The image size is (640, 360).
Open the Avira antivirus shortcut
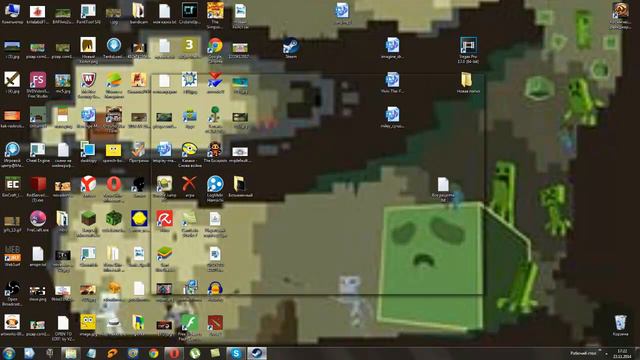pos(164,219)
